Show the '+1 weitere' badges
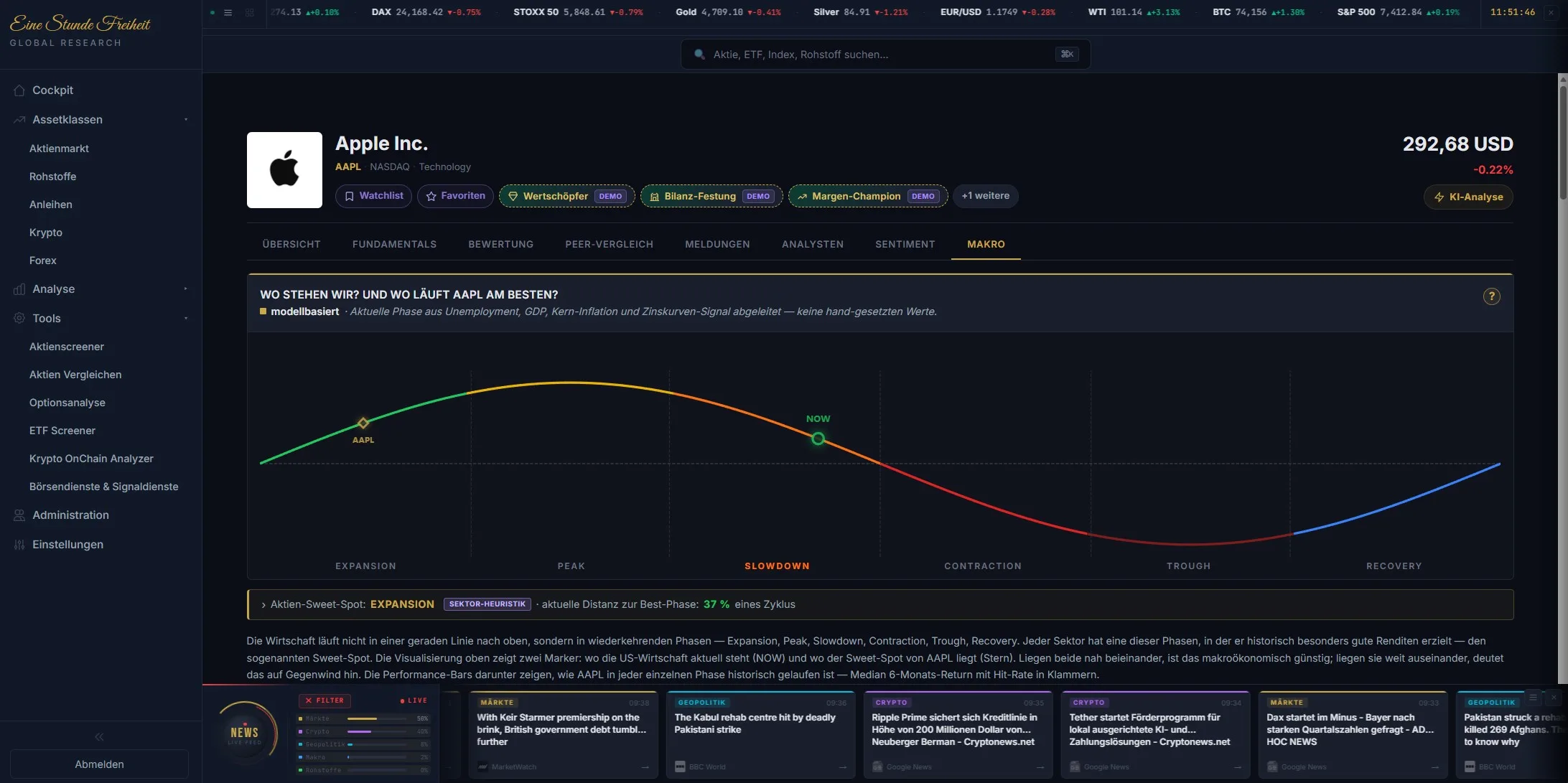Viewport: 1568px width, 783px height. pos(985,196)
